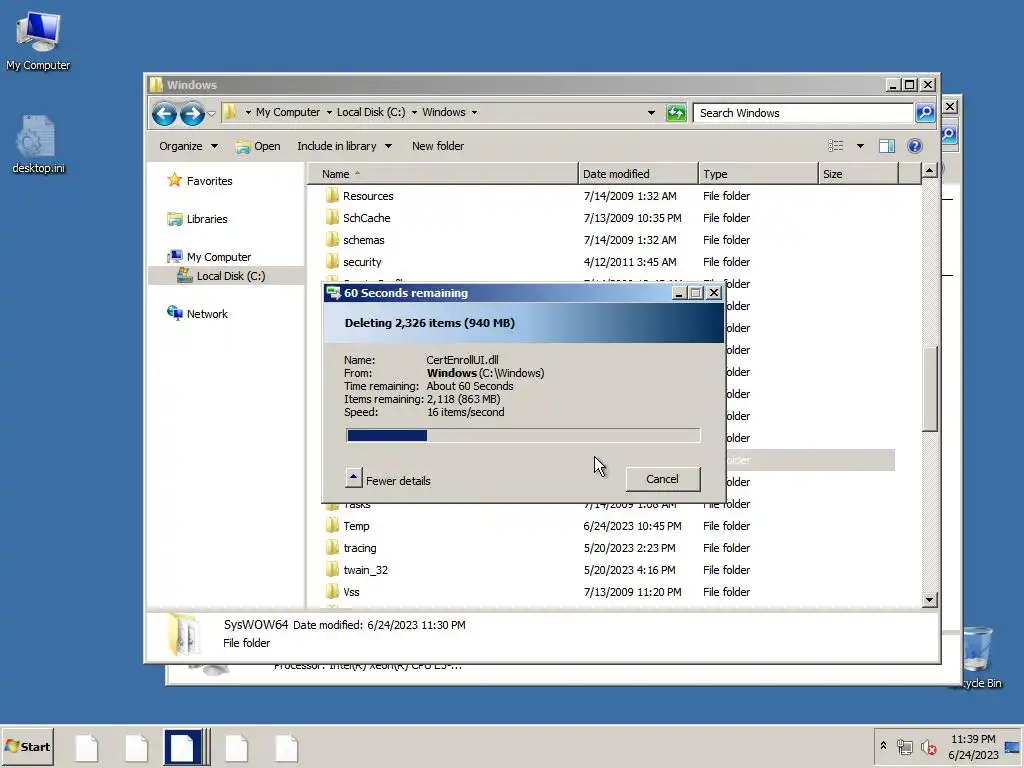Image resolution: width=1024 pixels, height=768 pixels.
Task: Click the Forward navigation arrow
Action: pos(192,114)
